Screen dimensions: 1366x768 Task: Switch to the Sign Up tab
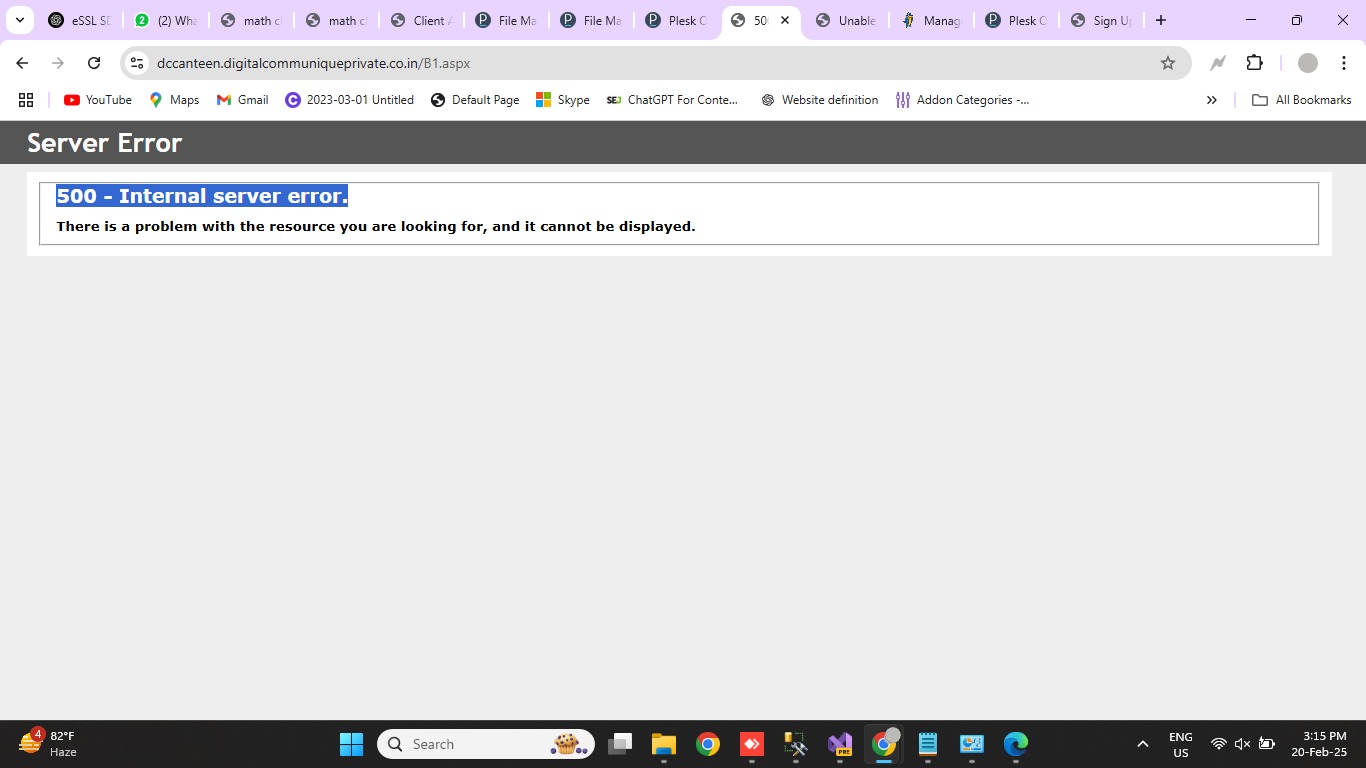pyautogui.click(x=1101, y=20)
